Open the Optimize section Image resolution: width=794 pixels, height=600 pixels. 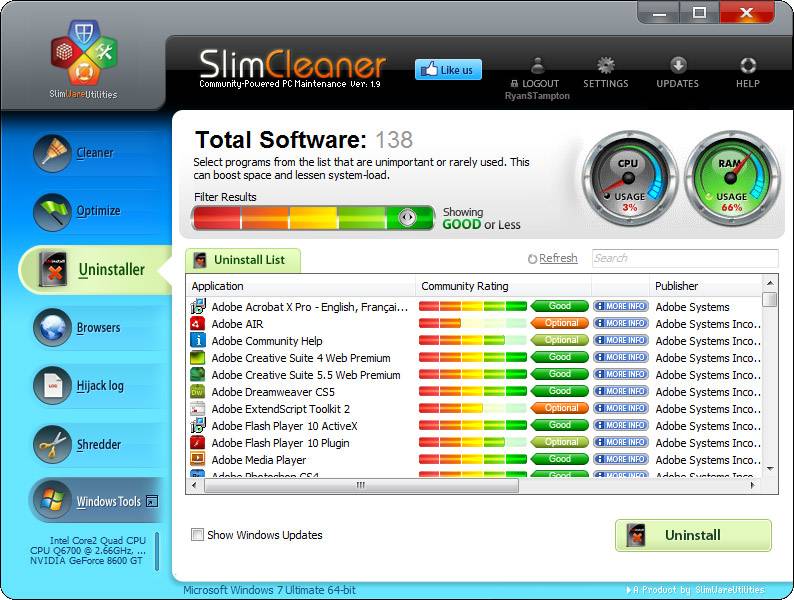pyautogui.click(x=98, y=211)
